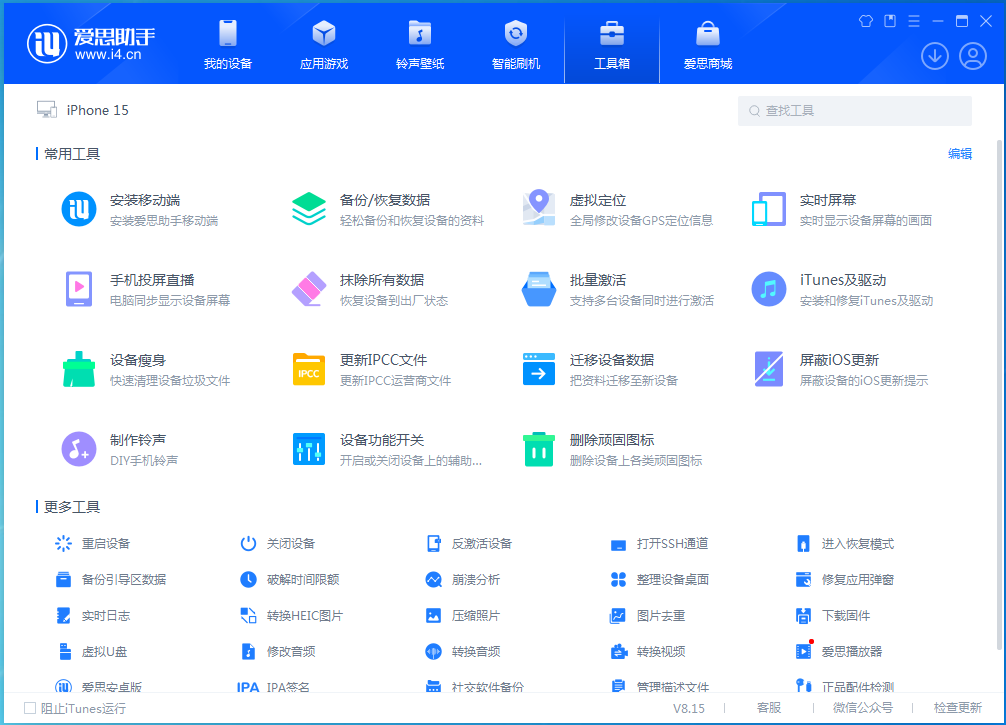This screenshot has width=1006, height=725.
Task: Open the 下载固件 tool
Action: click(833, 616)
